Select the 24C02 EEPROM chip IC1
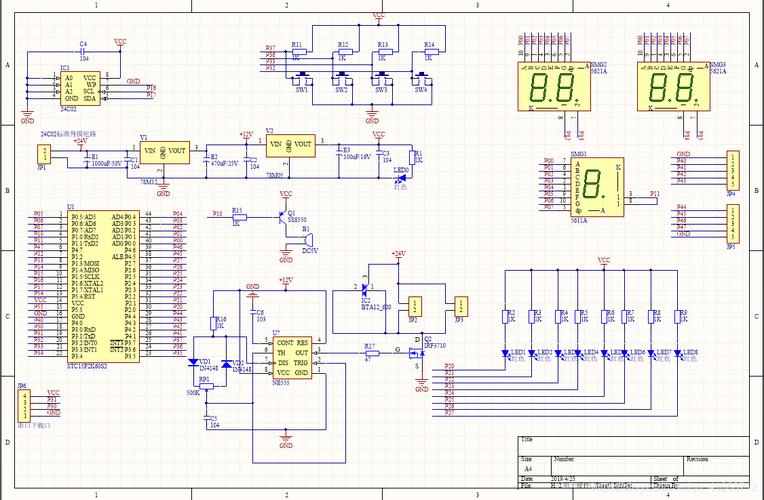 80,88
